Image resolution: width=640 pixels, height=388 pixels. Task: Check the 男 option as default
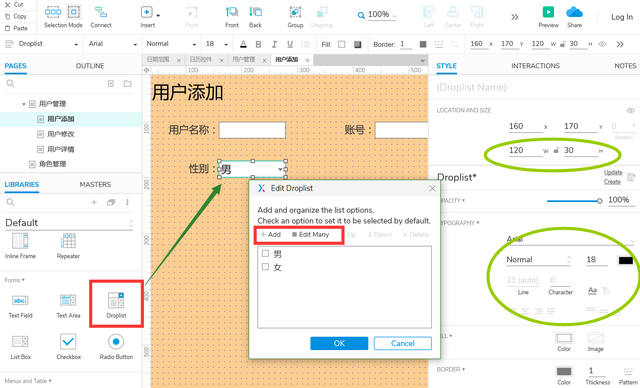point(265,254)
